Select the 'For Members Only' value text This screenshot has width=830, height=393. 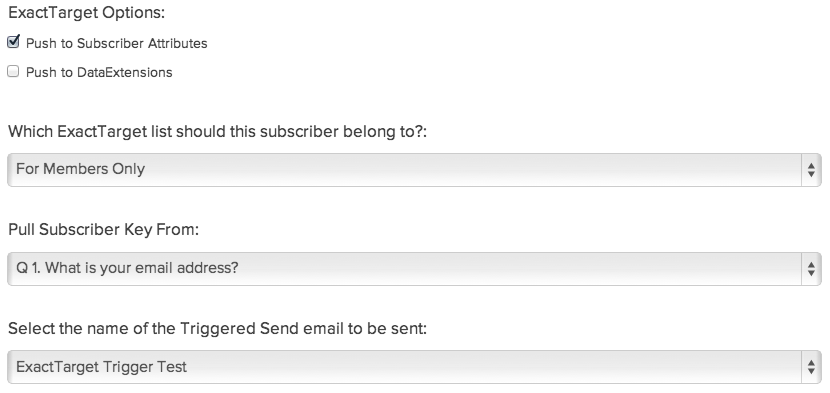pyautogui.click(x=80, y=169)
